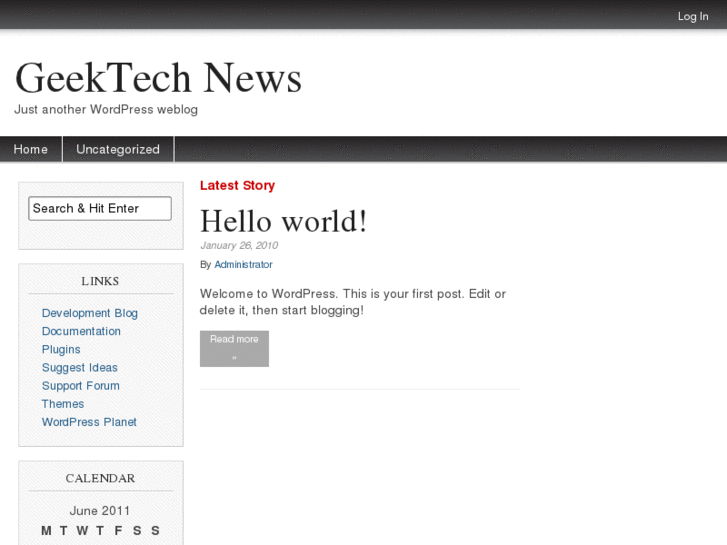Open the Uncategorized category menu
Viewport: 727px width, 545px height.
click(118, 149)
